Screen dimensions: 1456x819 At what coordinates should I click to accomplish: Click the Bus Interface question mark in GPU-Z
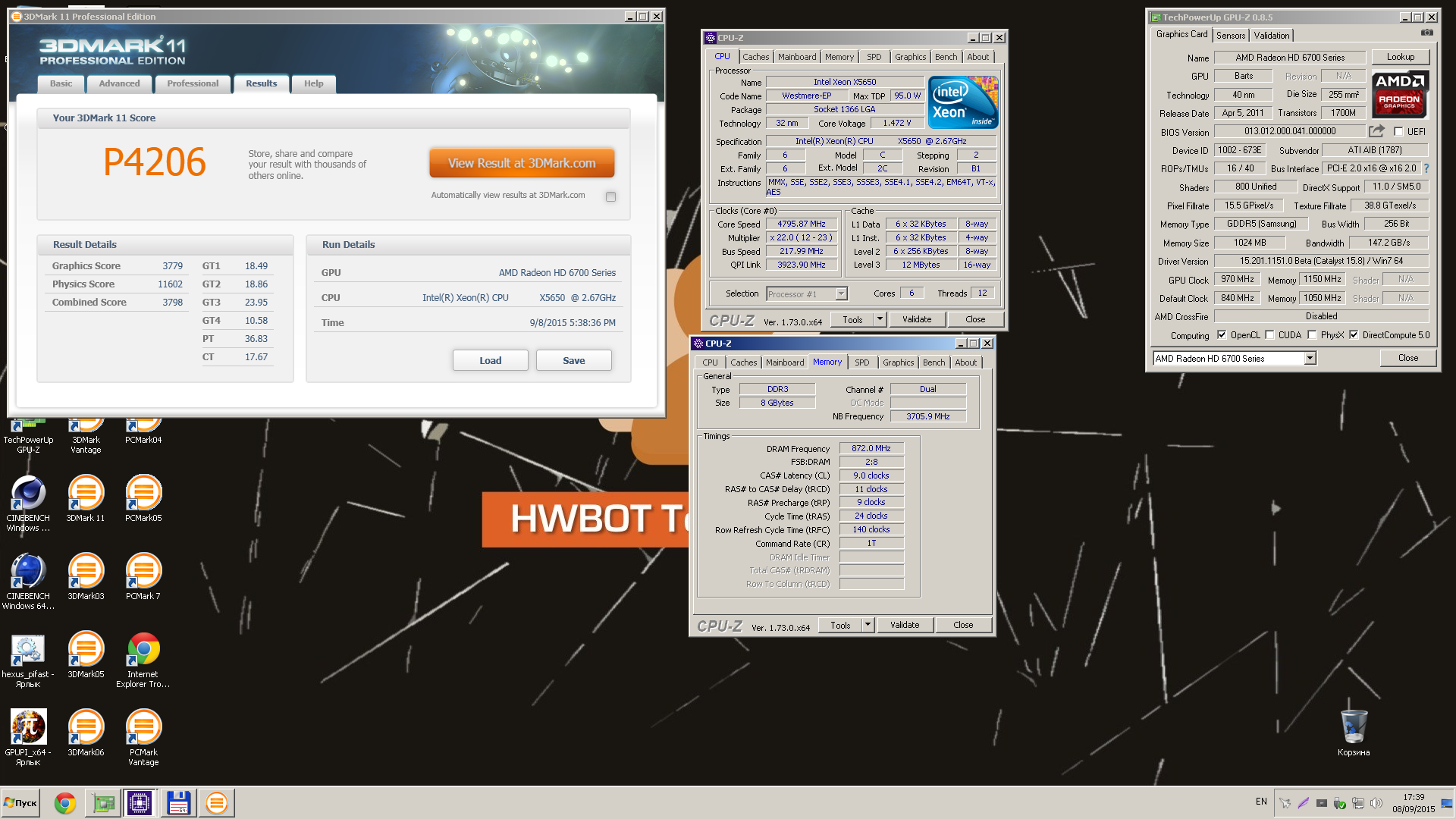[1426, 168]
